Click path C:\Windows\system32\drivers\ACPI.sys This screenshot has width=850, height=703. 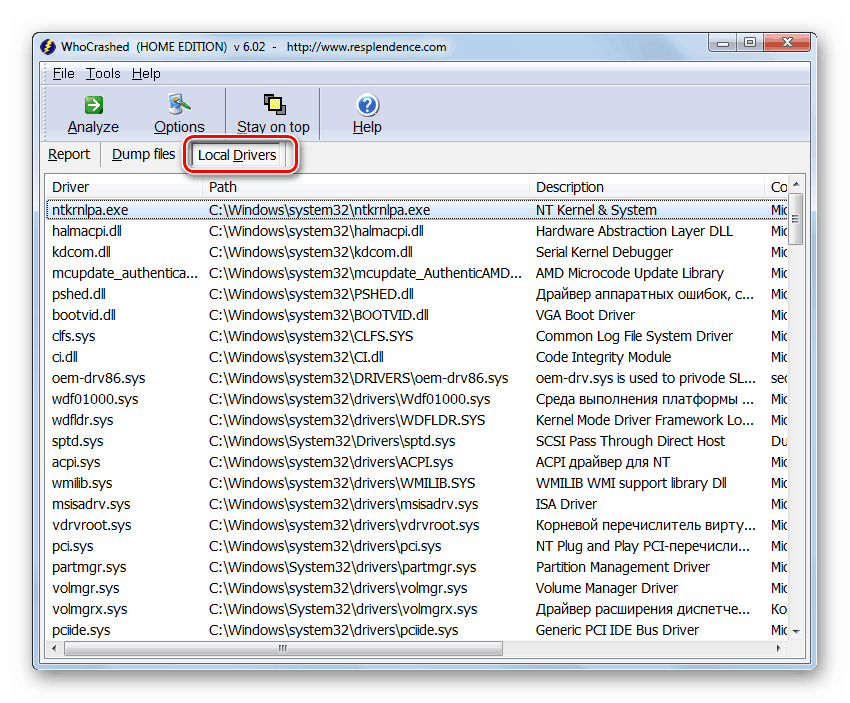click(331, 462)
